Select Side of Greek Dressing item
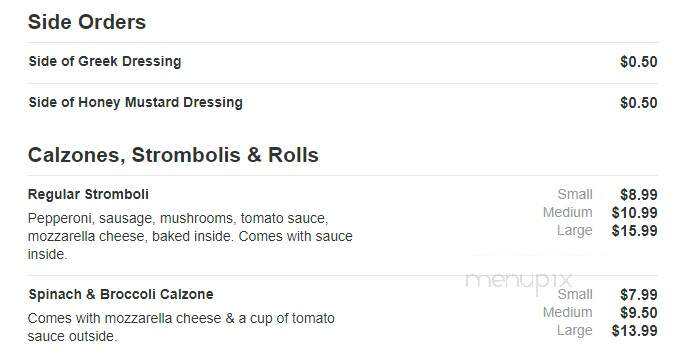The image size is (698, 363). click(105, 61)
